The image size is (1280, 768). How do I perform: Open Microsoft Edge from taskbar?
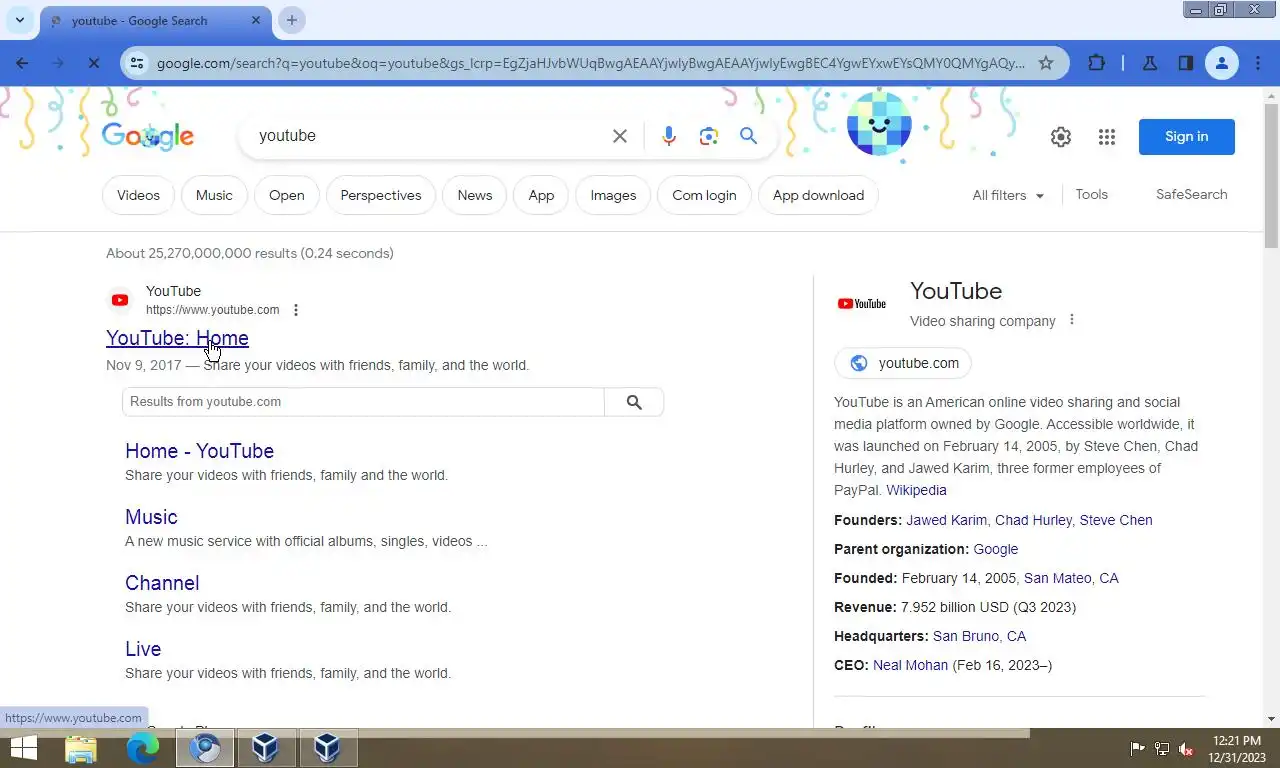click(x=143, y=748)
